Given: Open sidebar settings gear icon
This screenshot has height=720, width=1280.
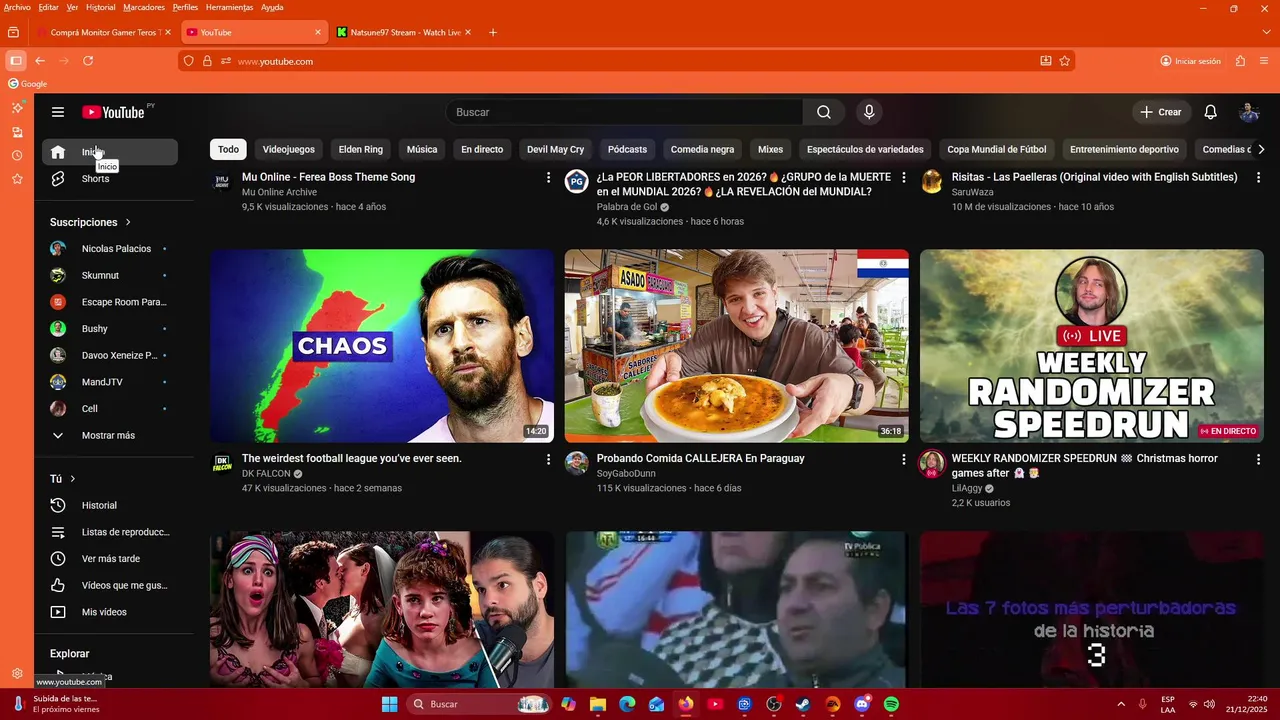Looking at the screenshot, I should (x=17, y=674).
